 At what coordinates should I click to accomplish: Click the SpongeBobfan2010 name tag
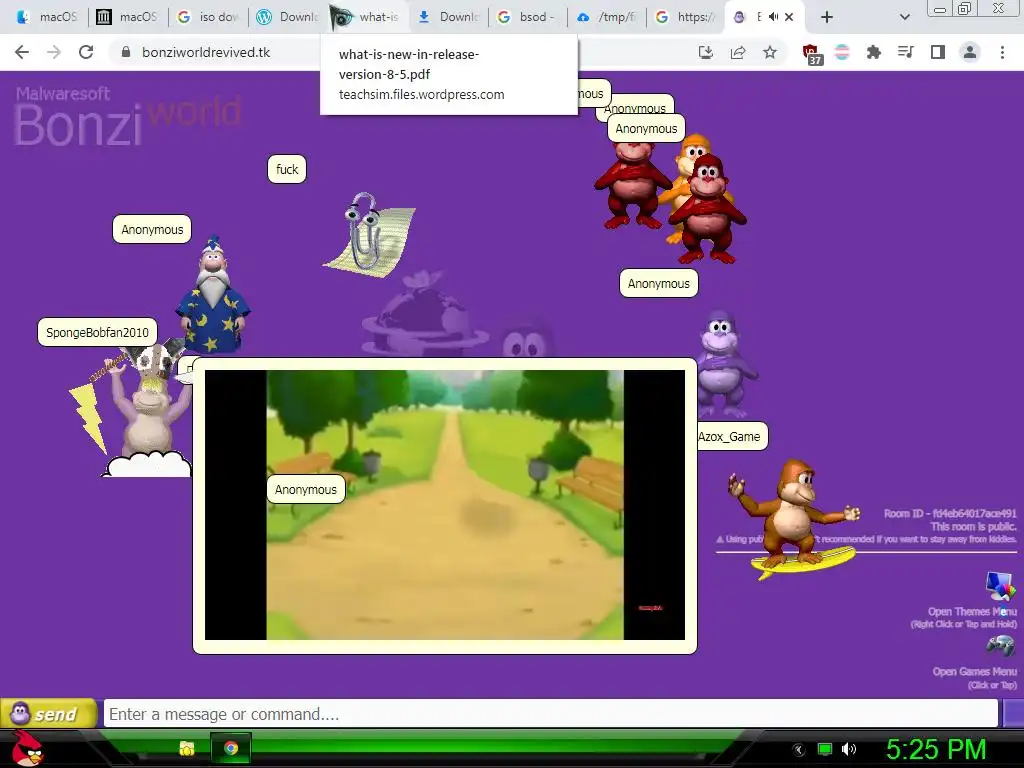pyautogui.click(x=97, y=332)
